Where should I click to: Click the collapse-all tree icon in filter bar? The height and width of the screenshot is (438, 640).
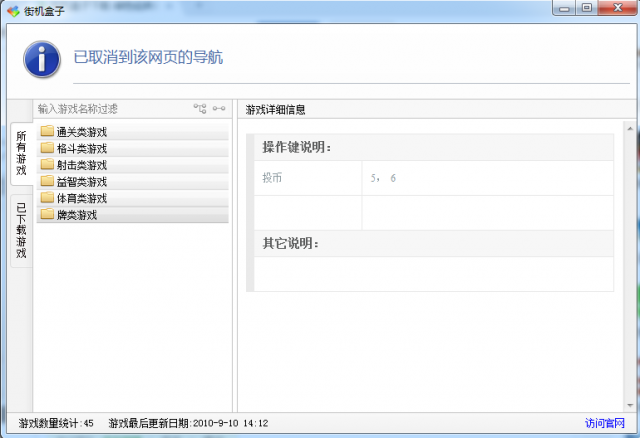point(219,109)
